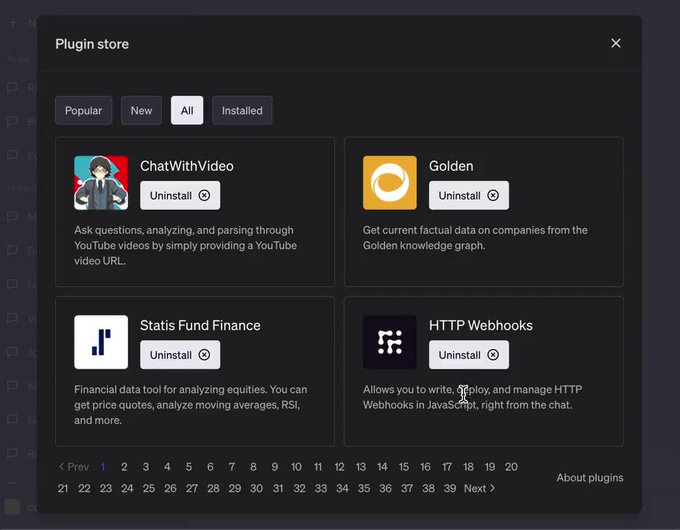680x530 pixels.
Task: Jump to page 4
Action: tap(167, 467)
